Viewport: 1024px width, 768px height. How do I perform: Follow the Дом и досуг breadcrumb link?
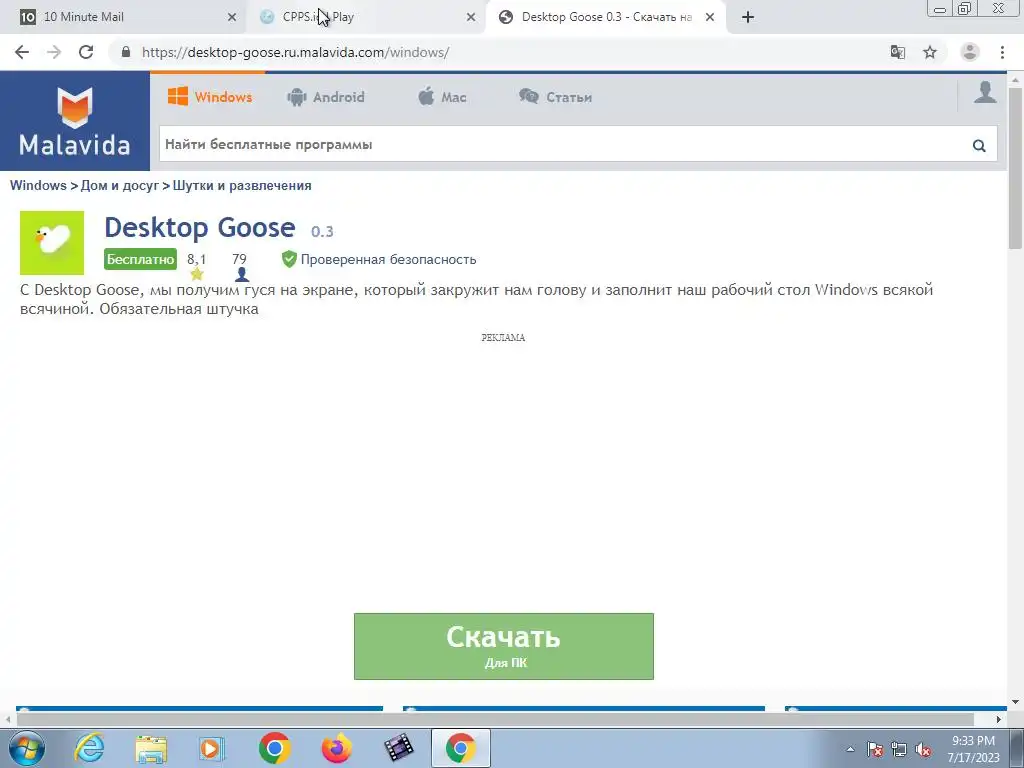[x=120, y=185]
